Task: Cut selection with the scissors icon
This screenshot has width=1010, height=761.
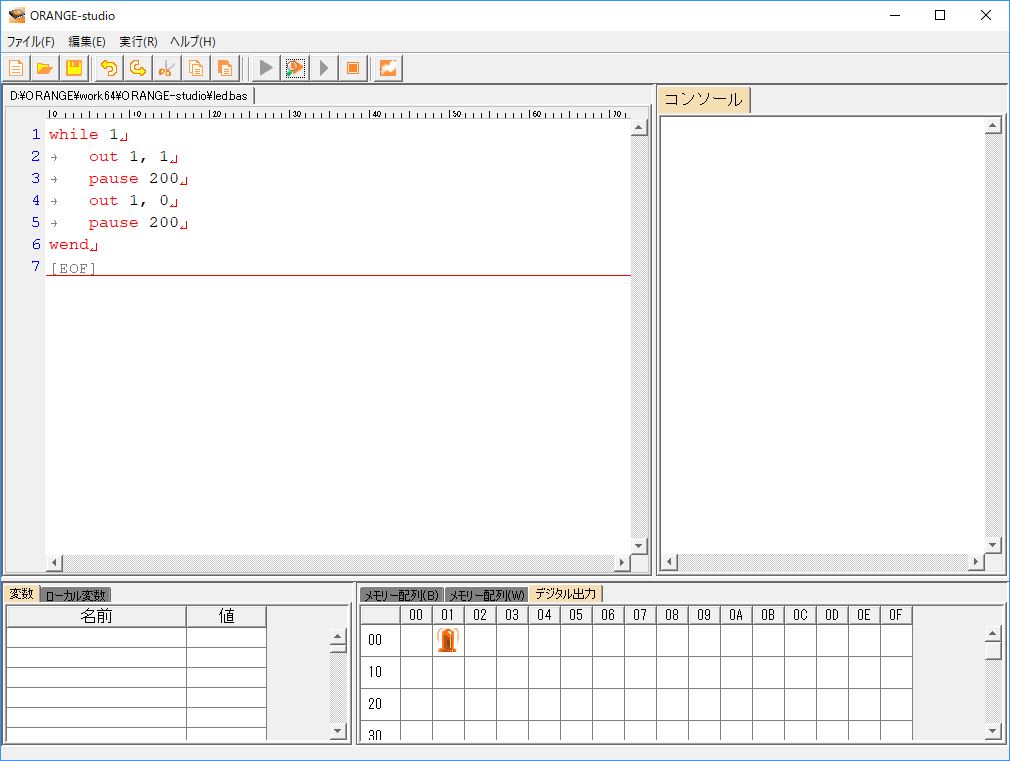Action: point(167,68)
